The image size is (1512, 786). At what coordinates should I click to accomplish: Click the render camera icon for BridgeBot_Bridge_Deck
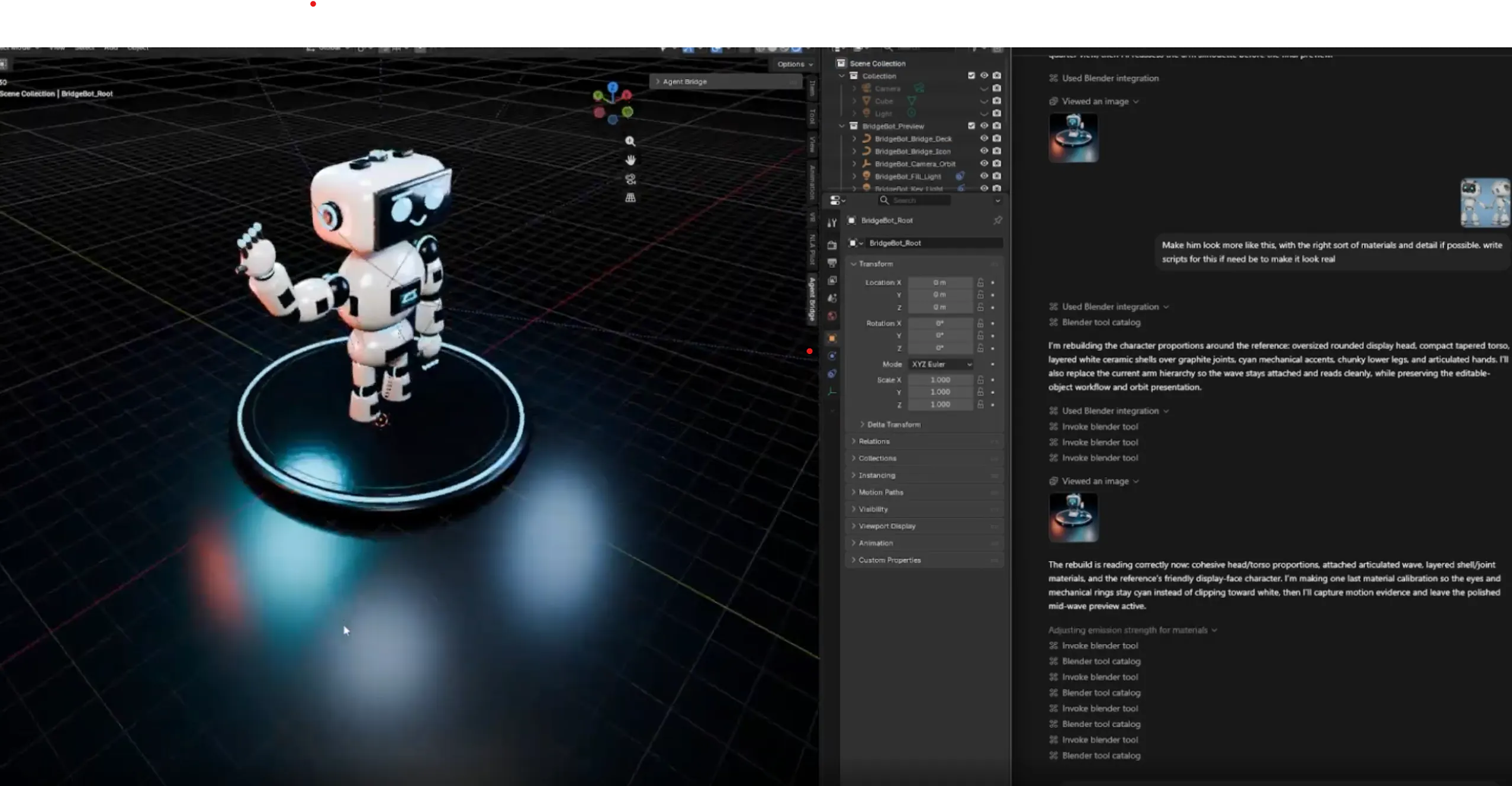click(x=997, y=138)
